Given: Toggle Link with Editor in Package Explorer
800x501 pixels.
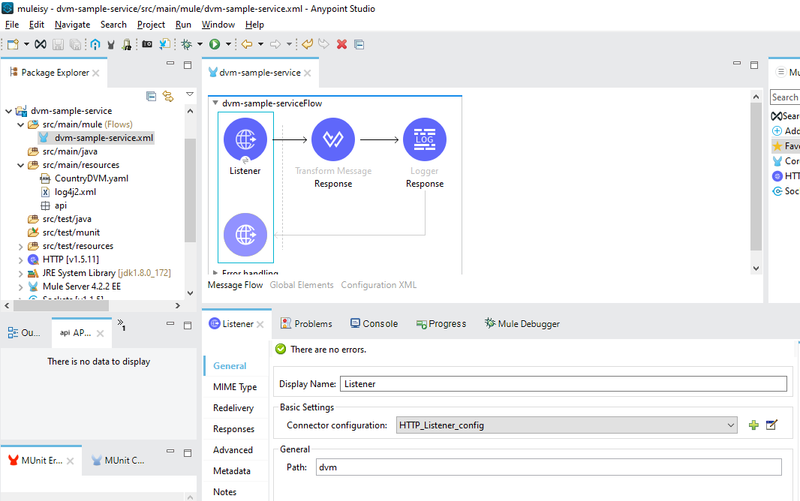Looking at the screenshot, I should click(x=168, y=96).
